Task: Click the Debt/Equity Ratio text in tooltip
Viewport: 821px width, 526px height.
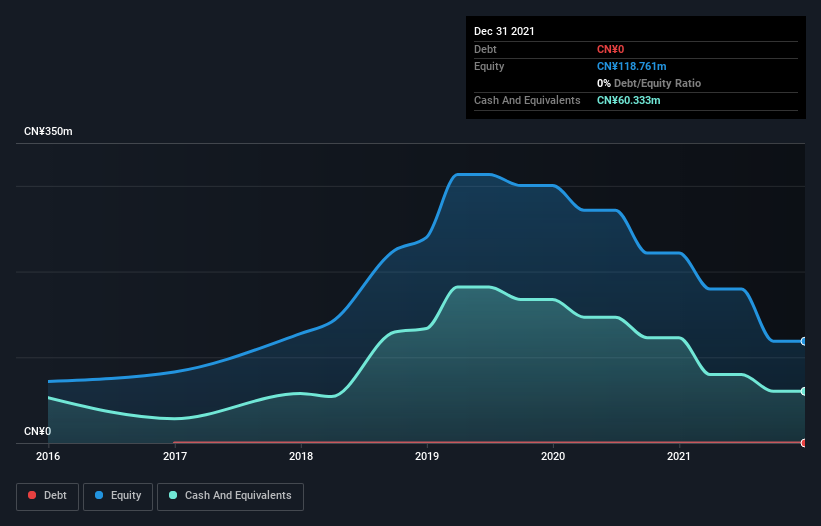Action: point(655,83)
